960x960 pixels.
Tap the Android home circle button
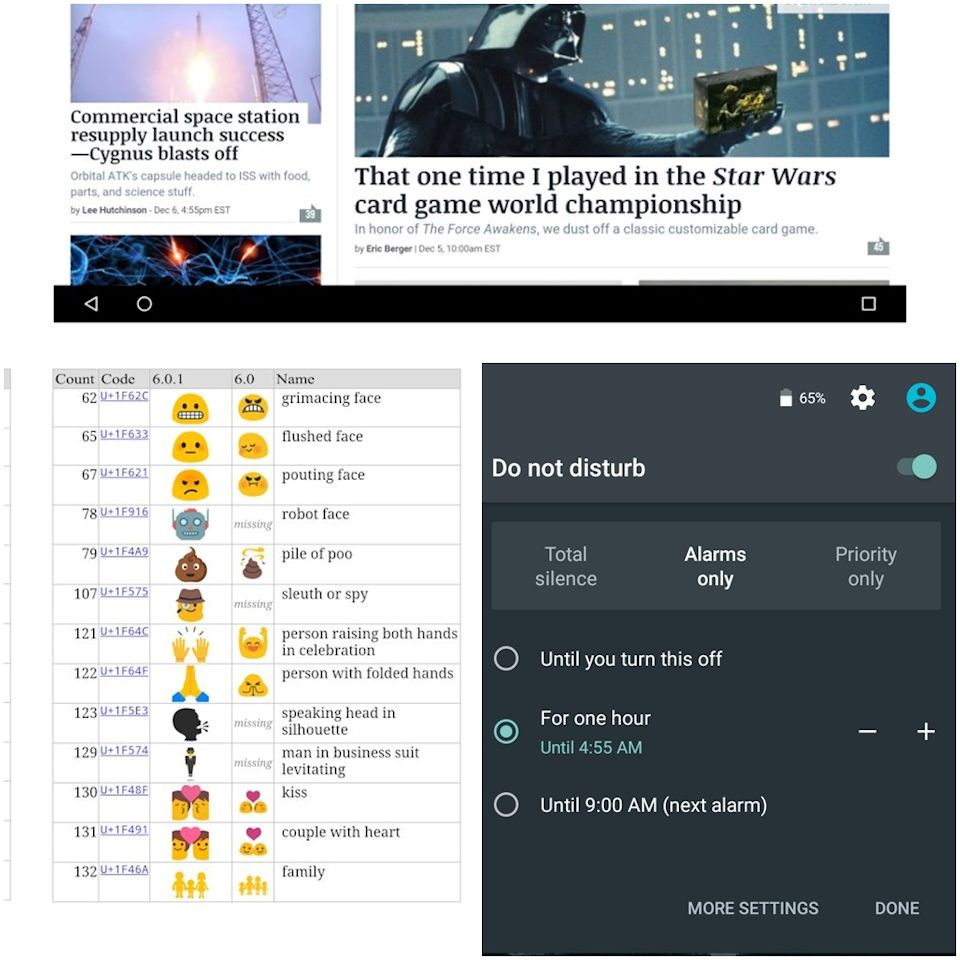pos(144,304)
